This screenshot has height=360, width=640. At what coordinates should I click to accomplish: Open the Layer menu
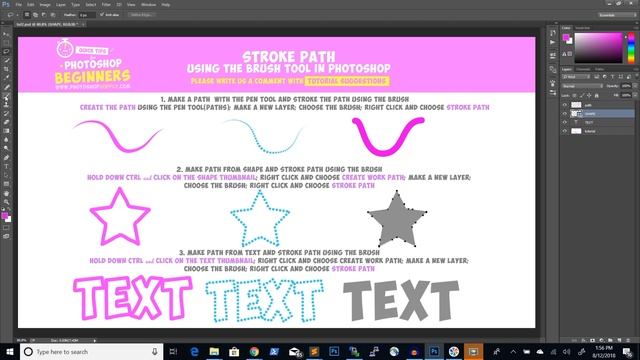click(60, 4)
